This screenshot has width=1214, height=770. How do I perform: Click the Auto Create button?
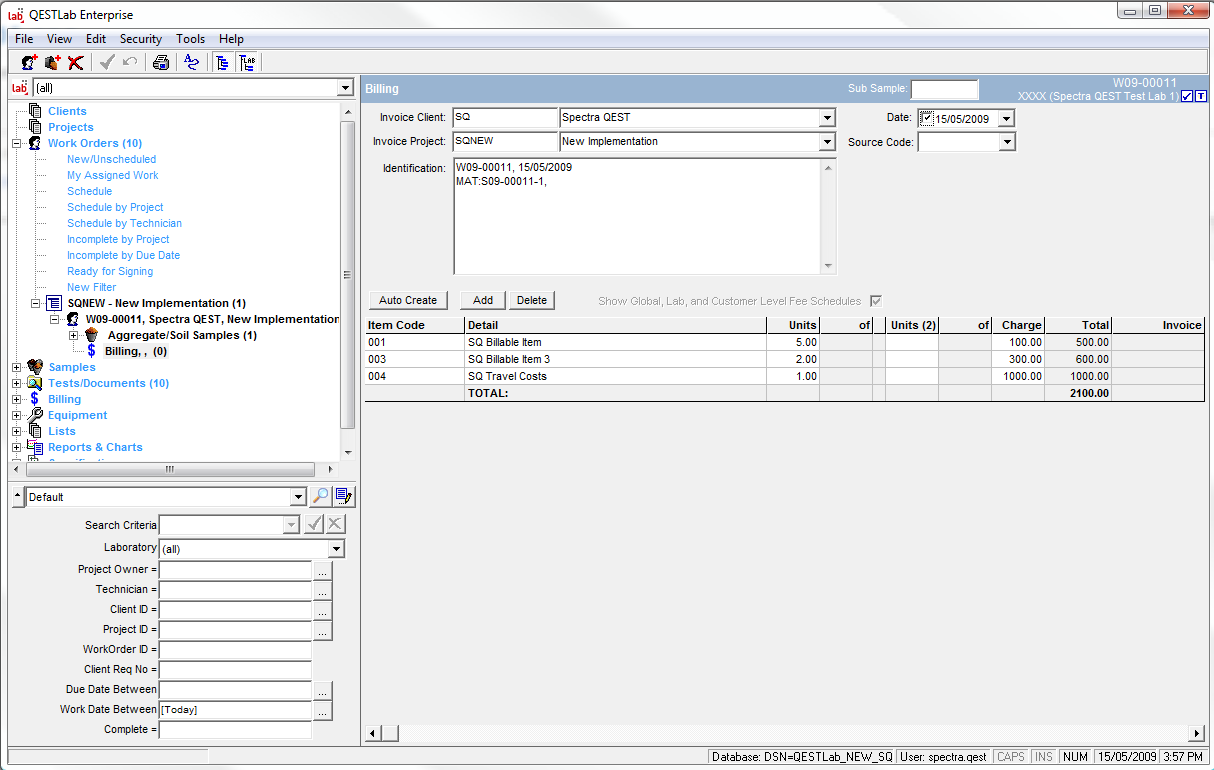[x=408, y=300]
